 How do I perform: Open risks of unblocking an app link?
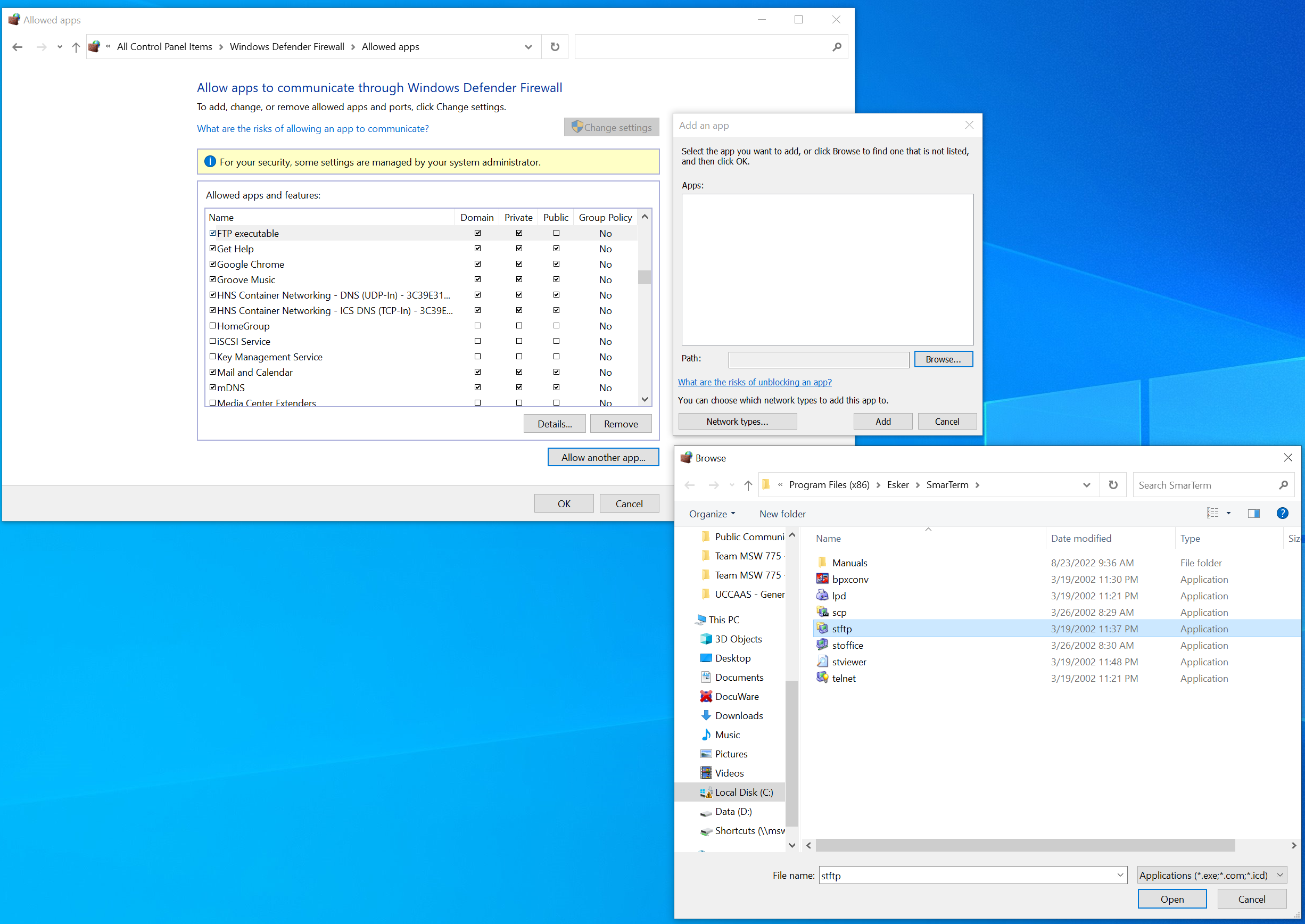pyautogui.click(x=754, y=382)
